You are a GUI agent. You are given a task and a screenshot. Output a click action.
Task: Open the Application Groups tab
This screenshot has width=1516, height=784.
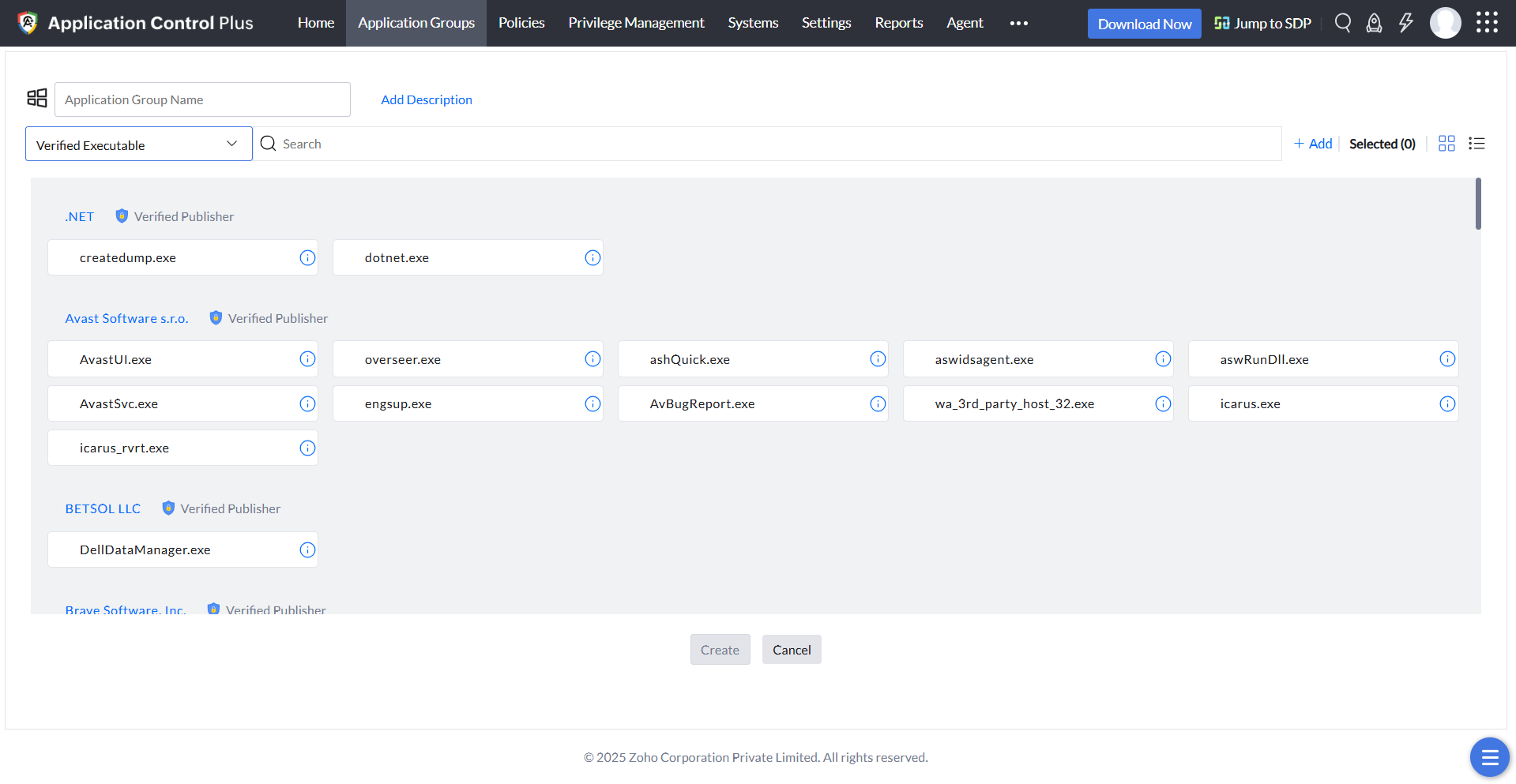coord(416,23)
